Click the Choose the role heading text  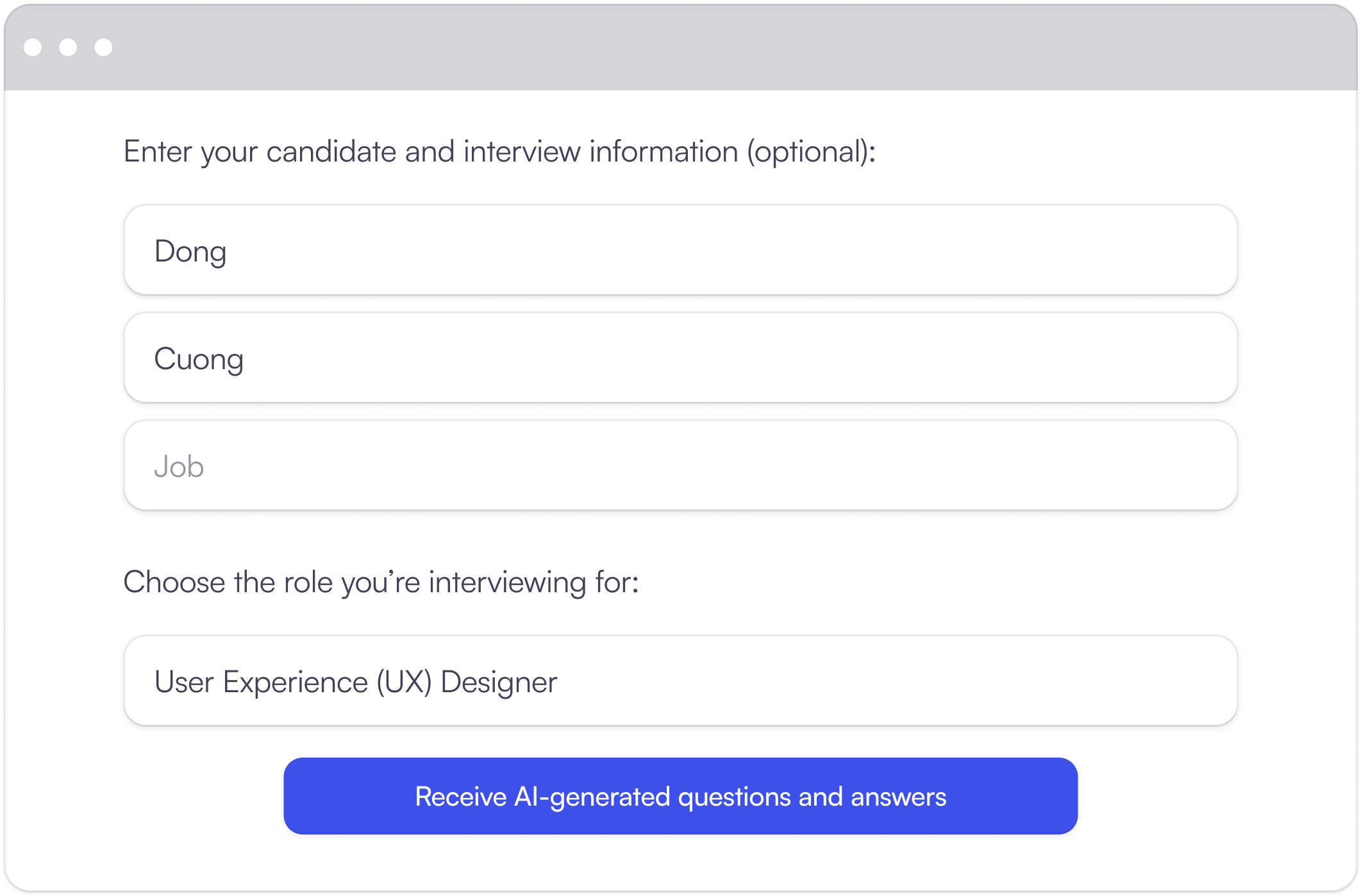[381, 583]
